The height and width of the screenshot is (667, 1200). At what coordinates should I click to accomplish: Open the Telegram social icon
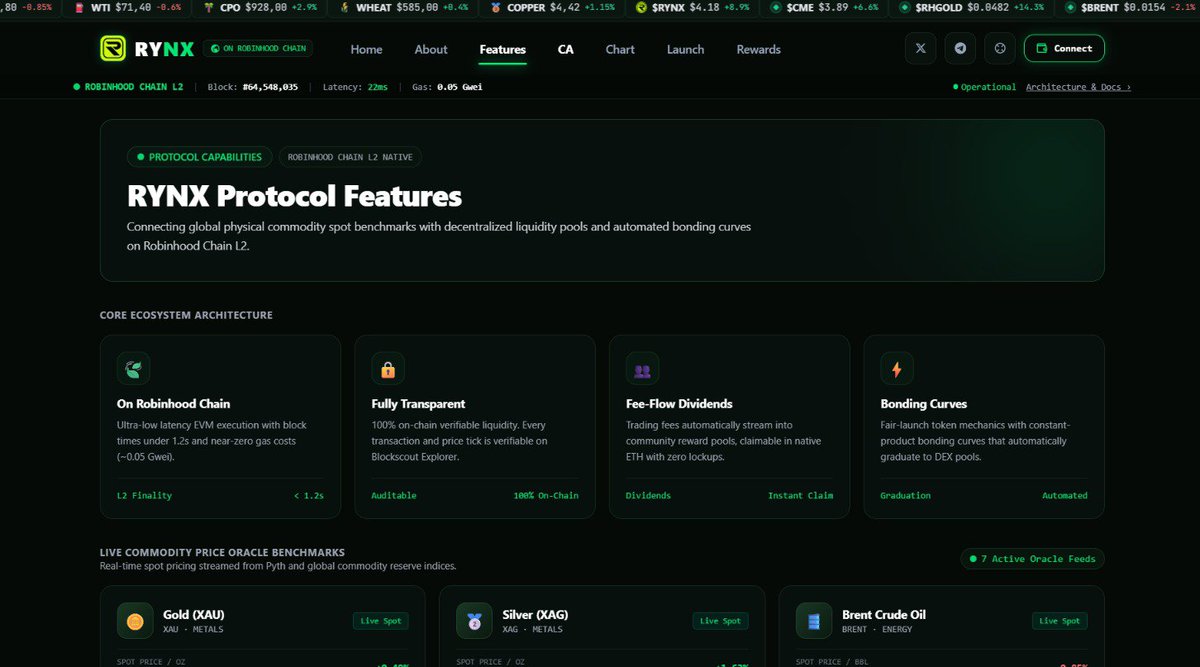pyautogui.click(x=960, y=48)
